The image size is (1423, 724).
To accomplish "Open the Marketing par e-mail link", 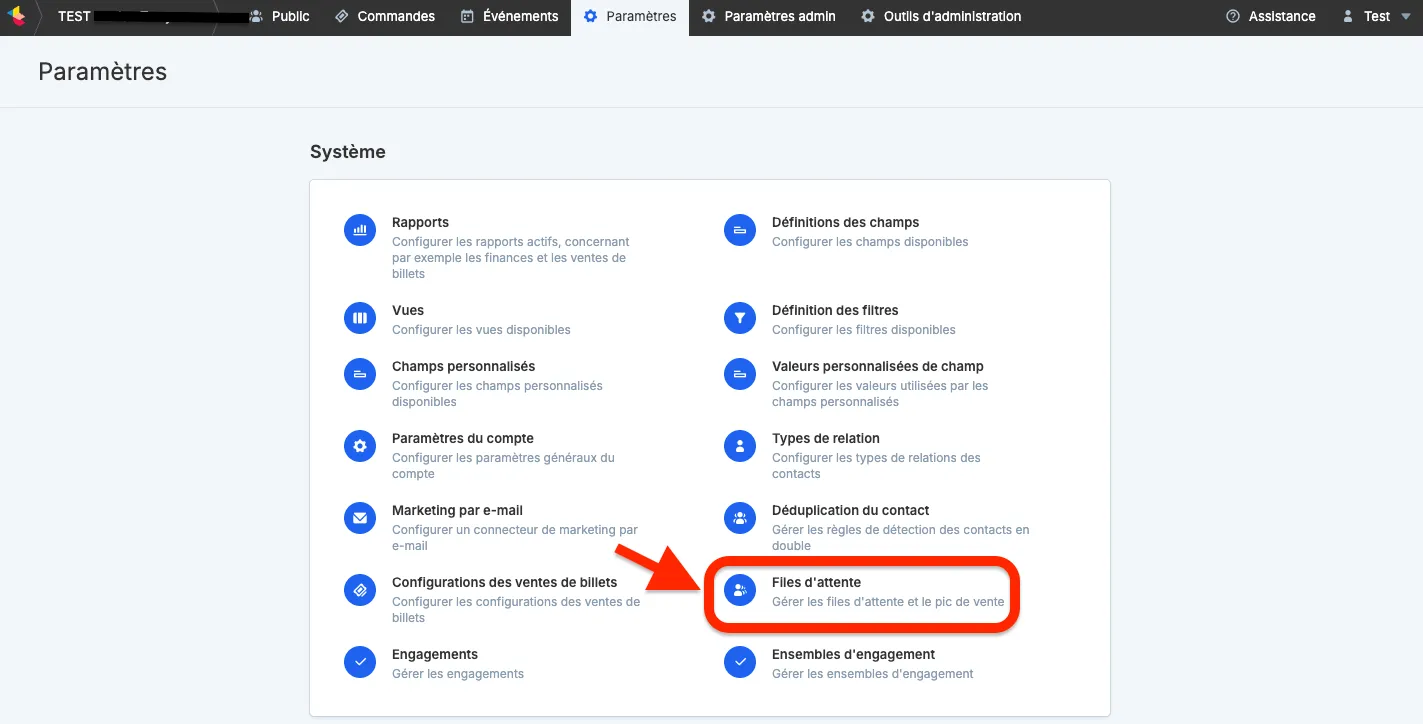I will [x=457, y=510].
